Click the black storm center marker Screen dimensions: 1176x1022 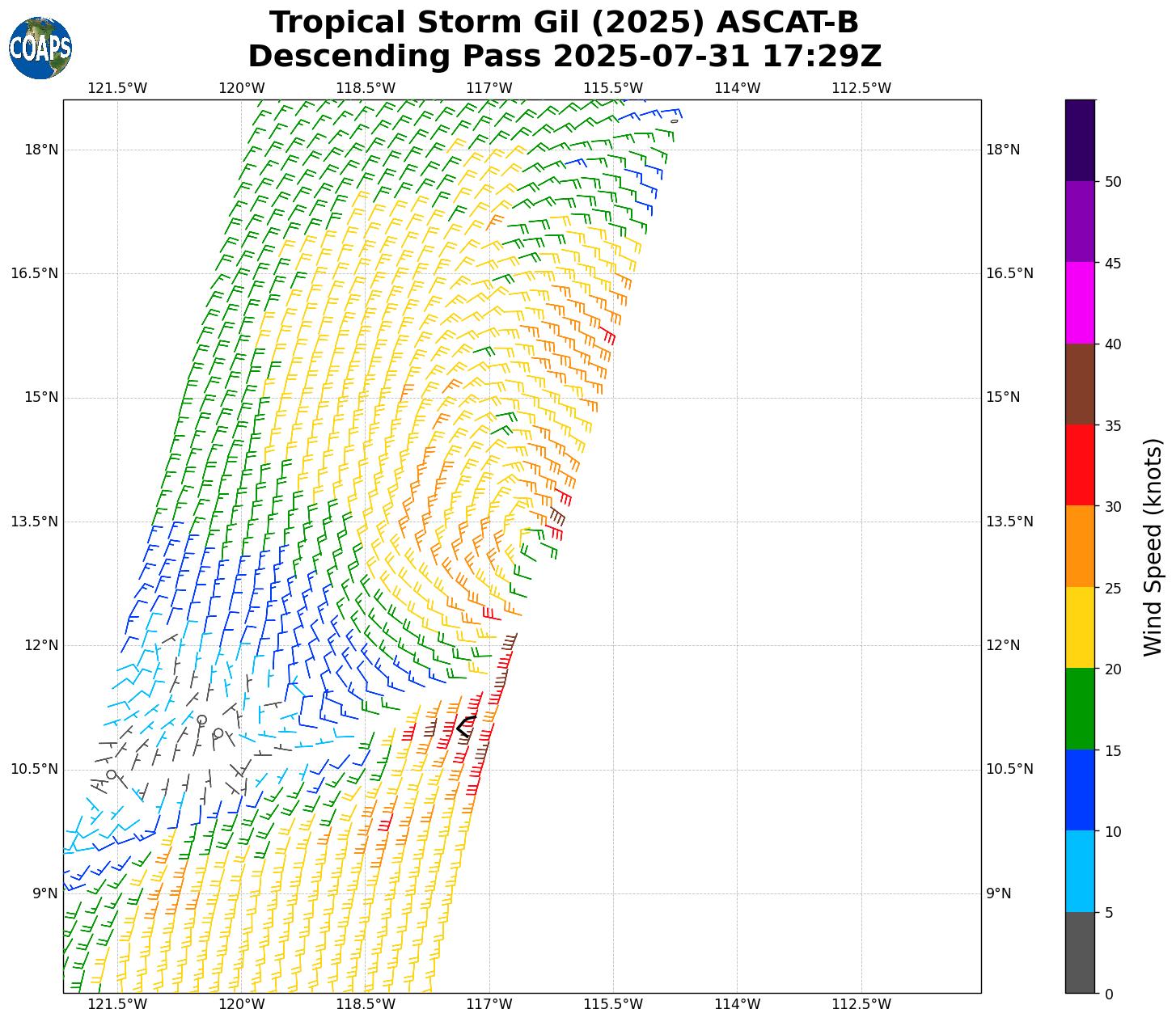[x=466, y=726]
